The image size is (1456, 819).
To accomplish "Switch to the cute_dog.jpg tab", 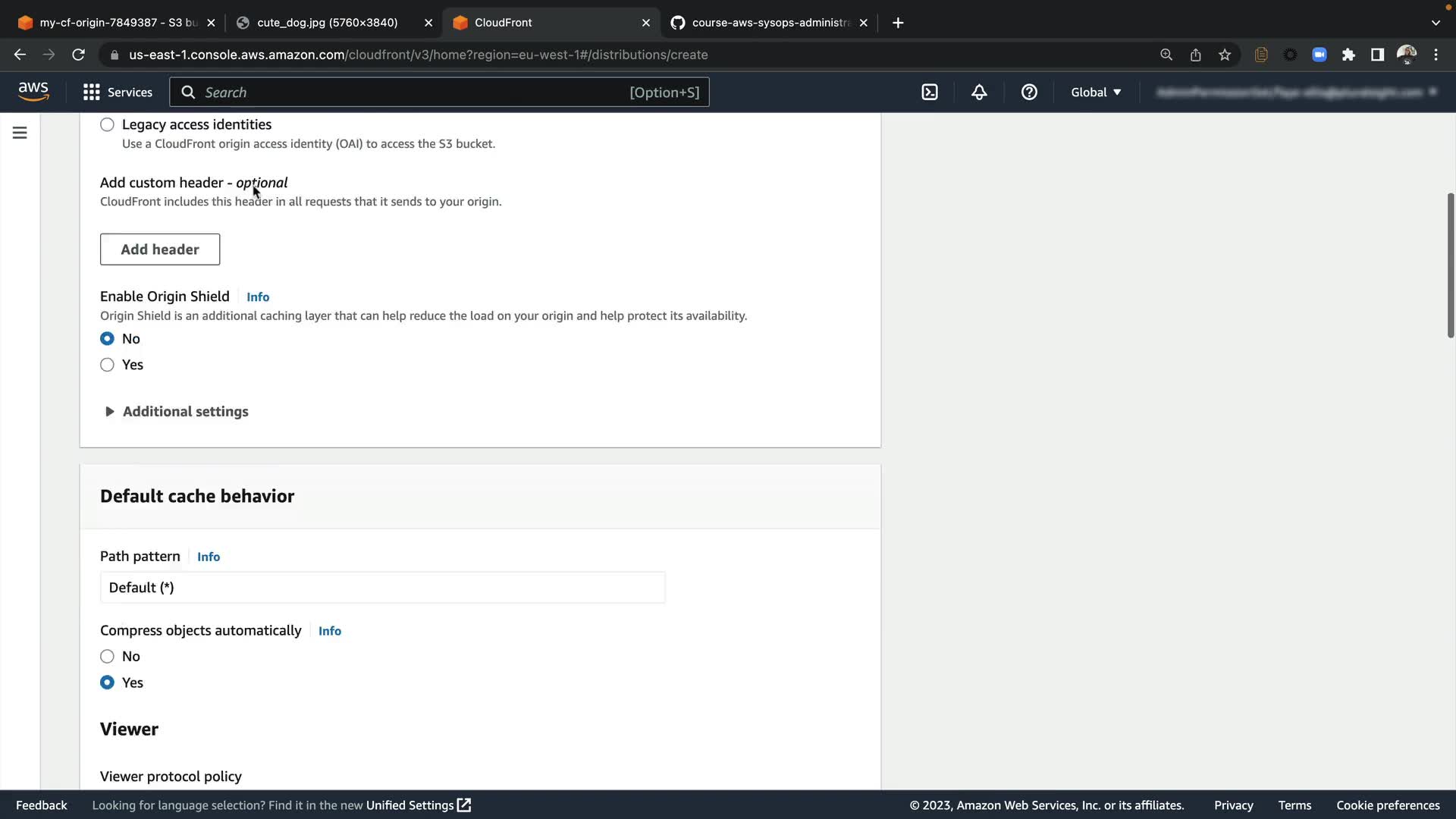I will [327, 23].
